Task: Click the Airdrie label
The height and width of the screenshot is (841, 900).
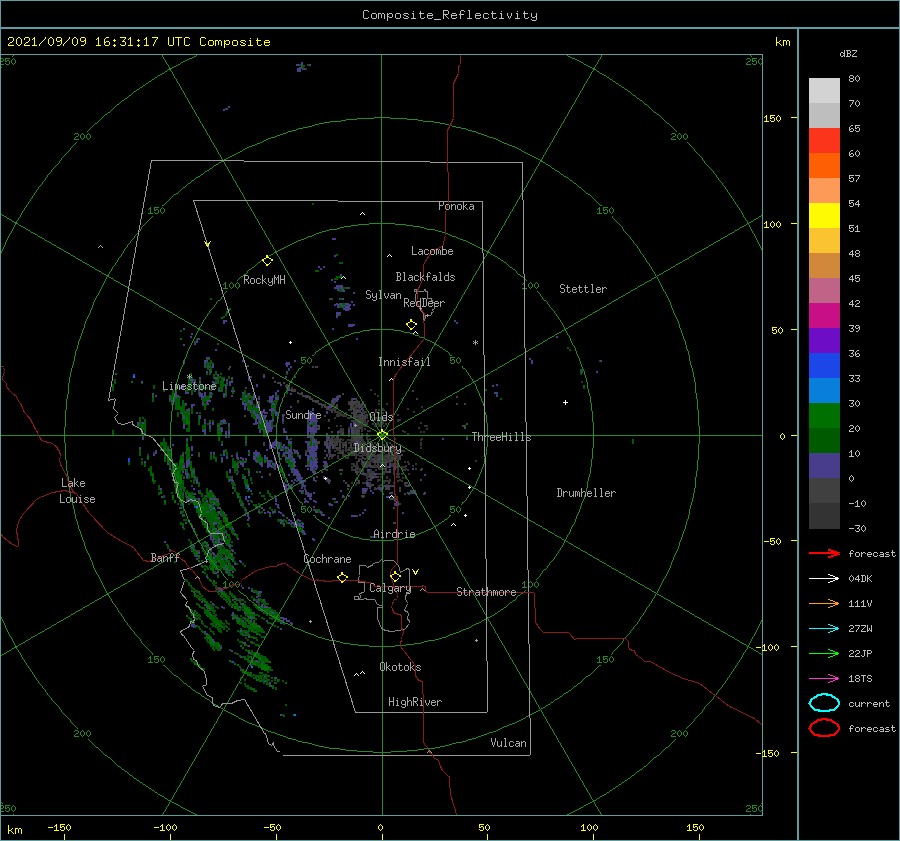Action: point(394,534)
